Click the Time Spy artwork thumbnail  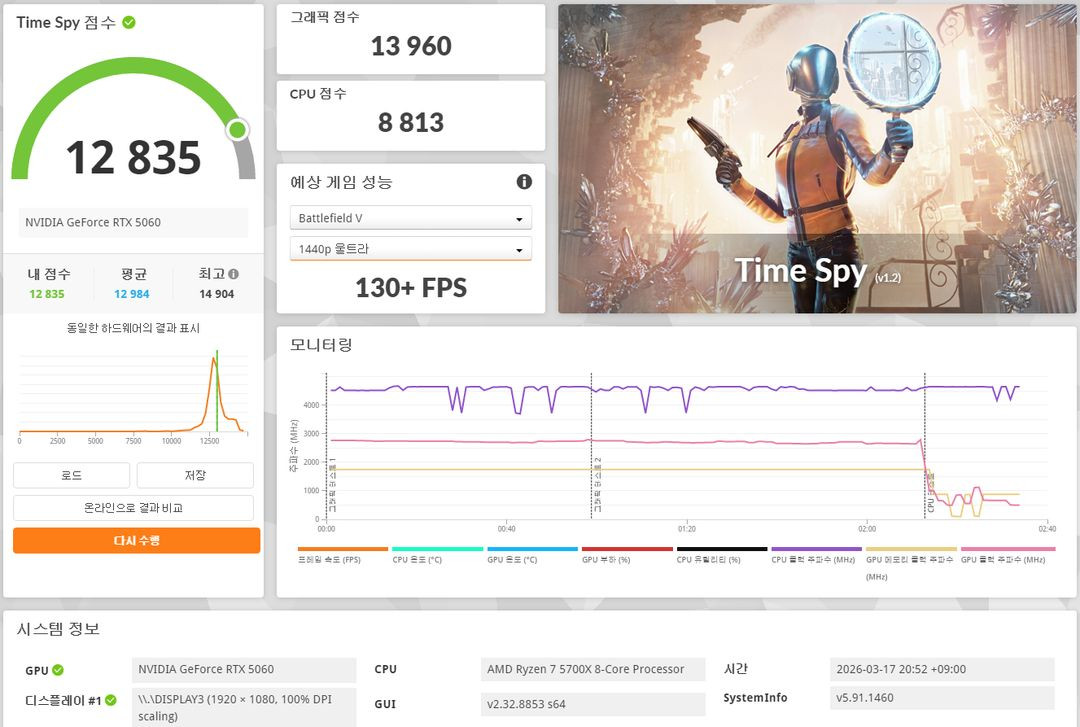tap(815, 155)
